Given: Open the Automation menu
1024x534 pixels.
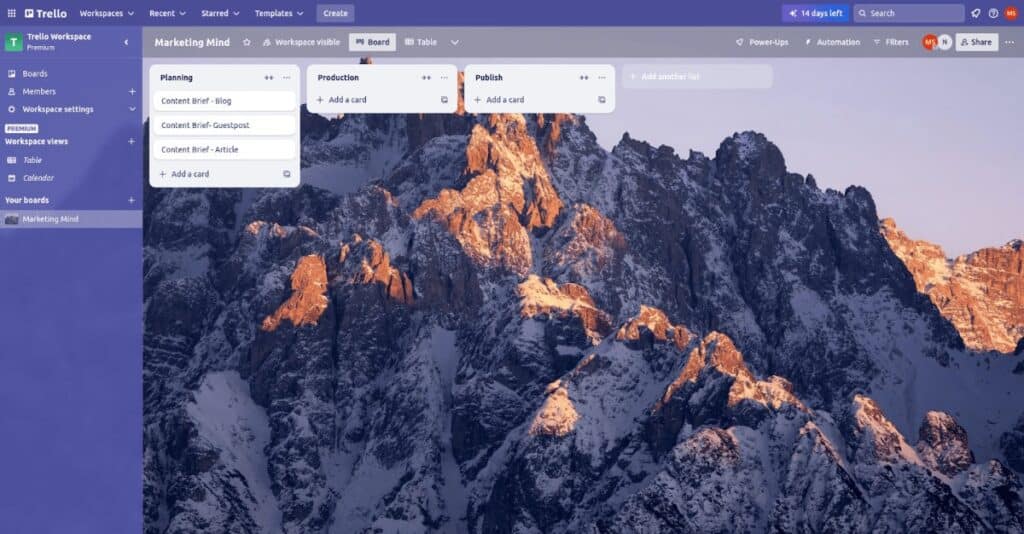Looking at the screenshot, I should [832, 42].
